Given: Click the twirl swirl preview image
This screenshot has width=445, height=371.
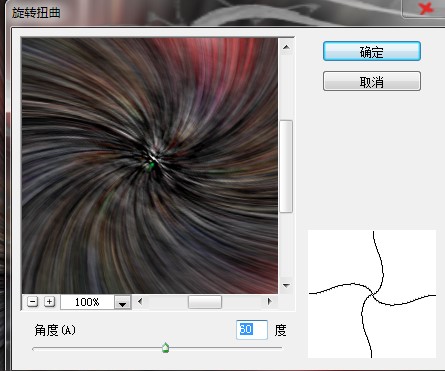Looking at the screenshot, I should tap(150, 166).
